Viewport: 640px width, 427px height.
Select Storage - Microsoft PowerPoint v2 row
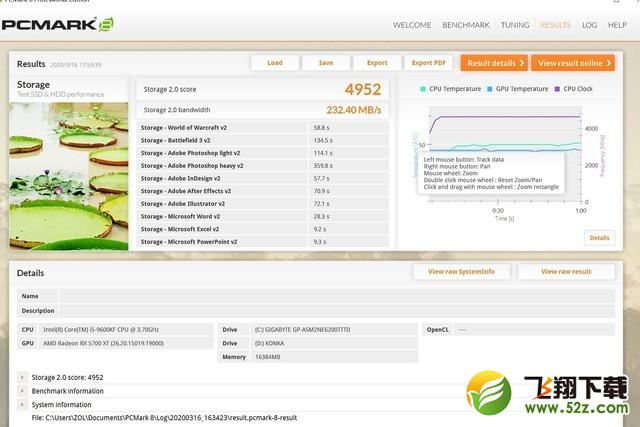tap(263, 242)
